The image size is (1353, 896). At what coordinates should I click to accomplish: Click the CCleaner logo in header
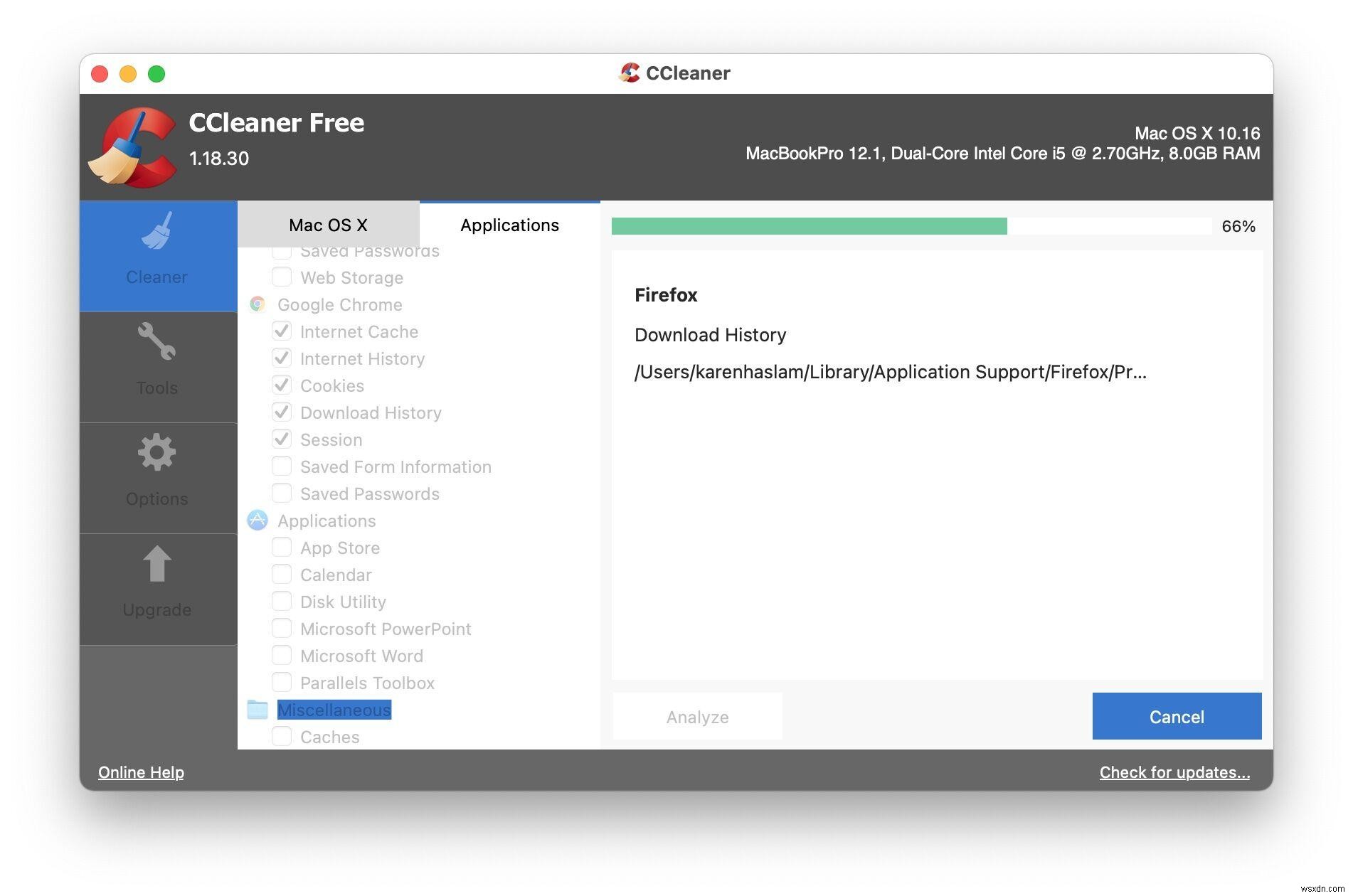[x=134, y=147]
